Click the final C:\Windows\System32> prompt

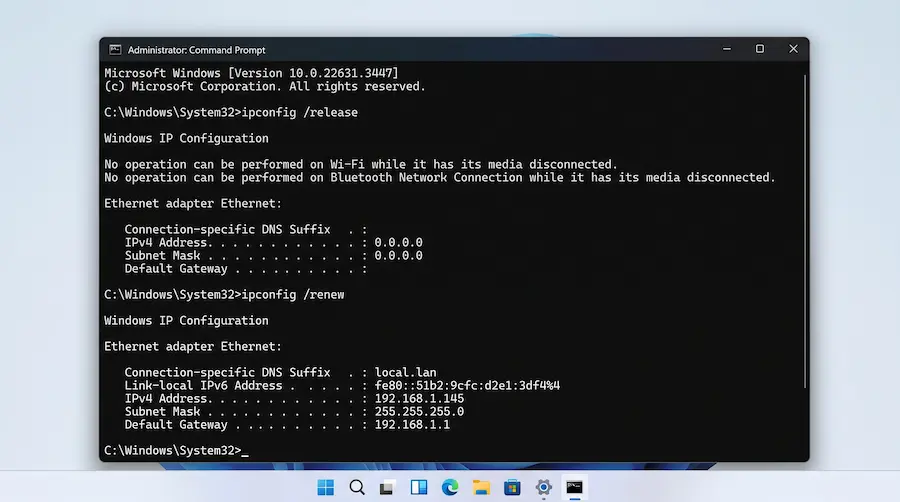(173, 451)
